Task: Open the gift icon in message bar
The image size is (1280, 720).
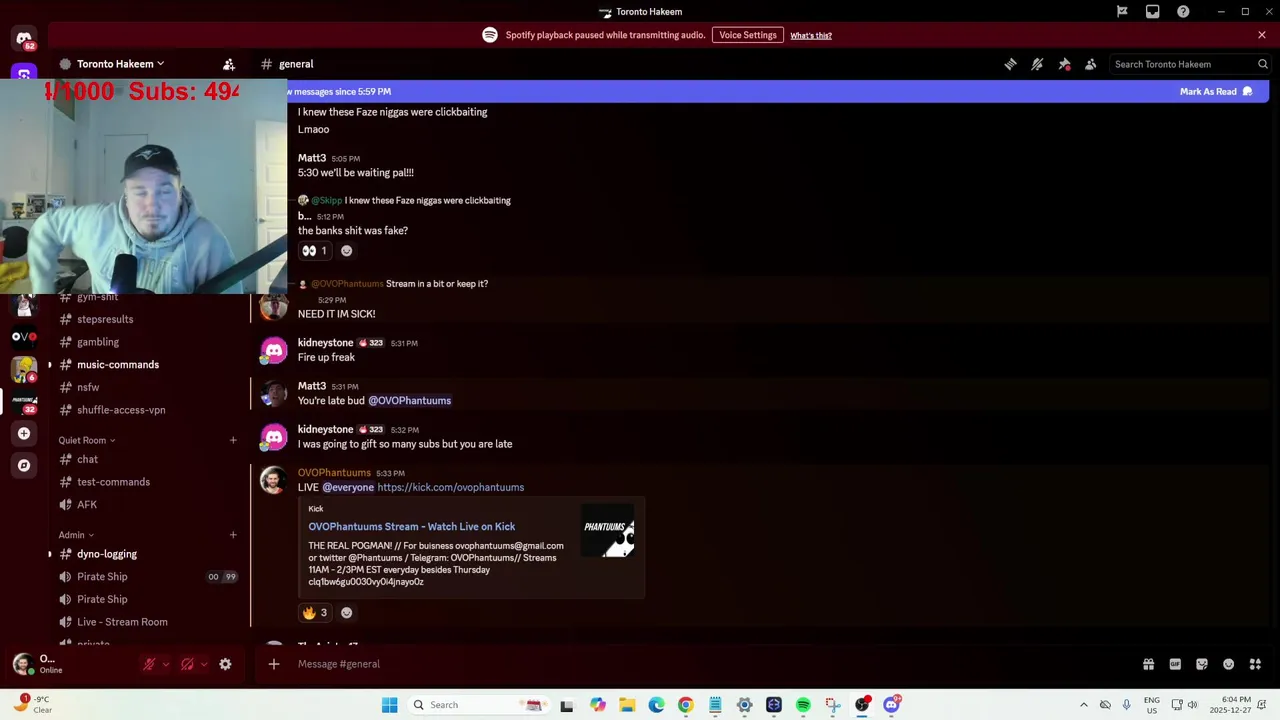Action: tap(1148, 664)
